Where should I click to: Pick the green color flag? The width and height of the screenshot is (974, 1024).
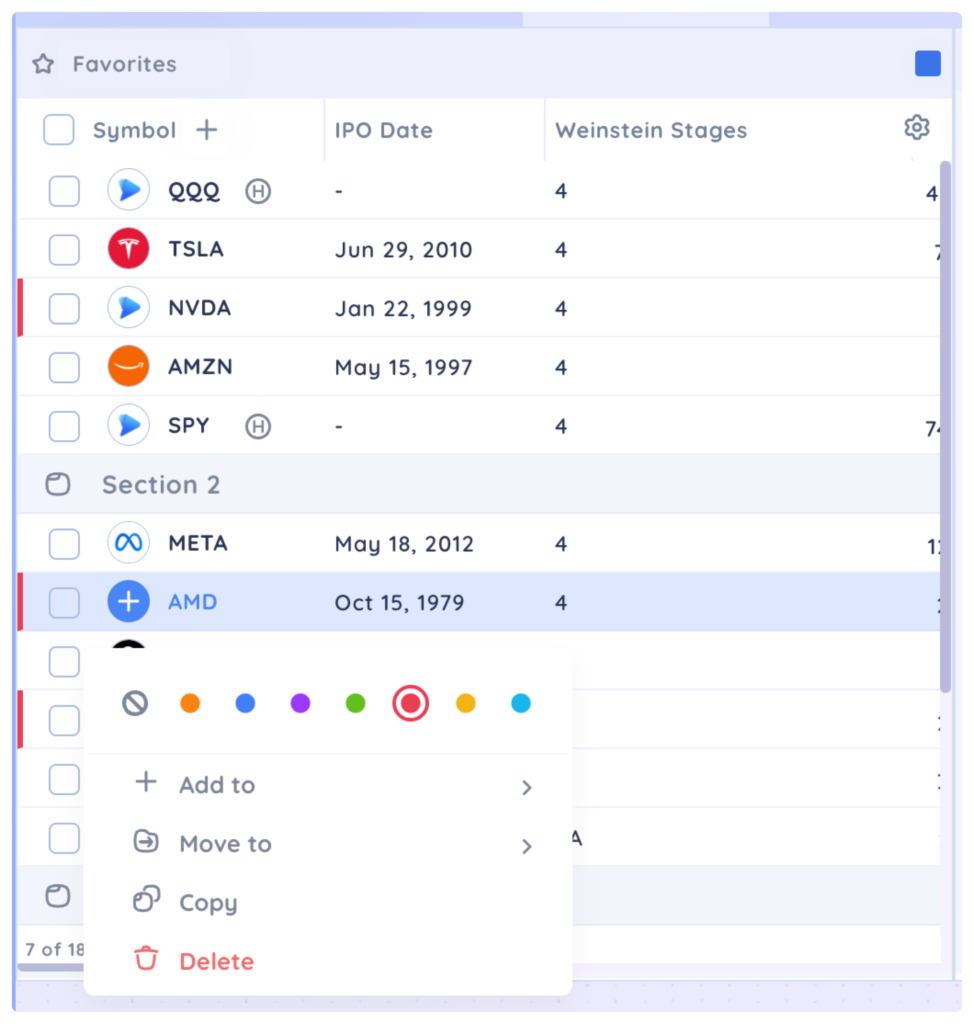point(355,703)
